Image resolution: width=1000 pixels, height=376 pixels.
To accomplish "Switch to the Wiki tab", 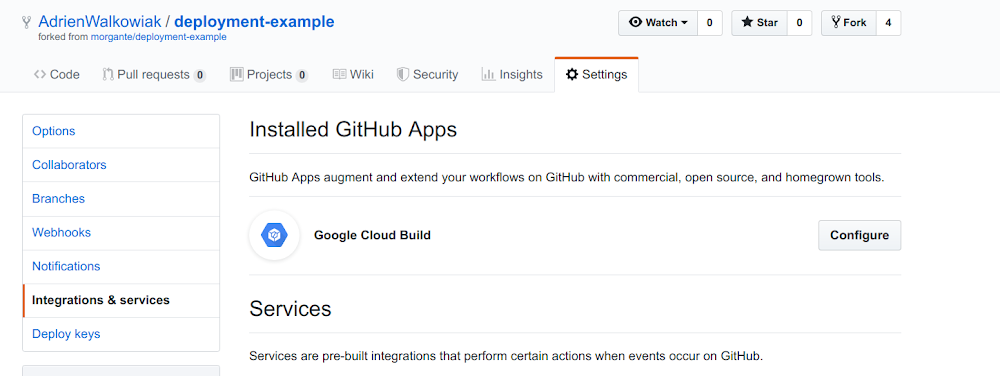I will (x=353, y=75).
